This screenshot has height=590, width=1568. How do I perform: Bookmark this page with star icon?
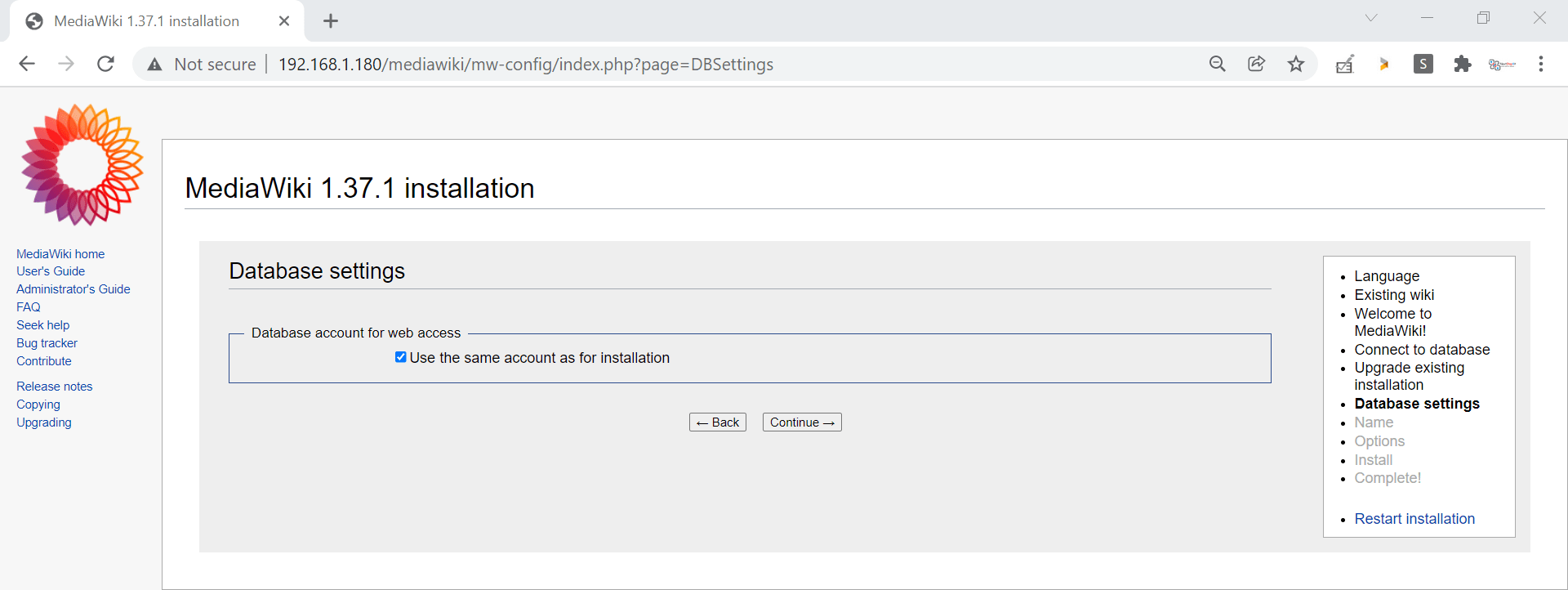[x=1295, y=64]
